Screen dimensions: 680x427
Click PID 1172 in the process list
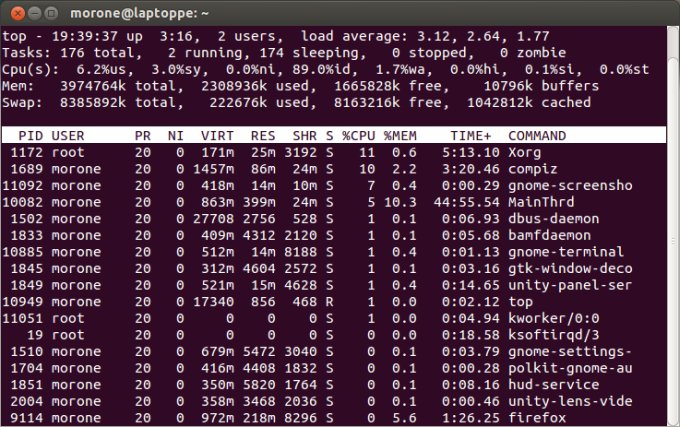tap(27, 153)
